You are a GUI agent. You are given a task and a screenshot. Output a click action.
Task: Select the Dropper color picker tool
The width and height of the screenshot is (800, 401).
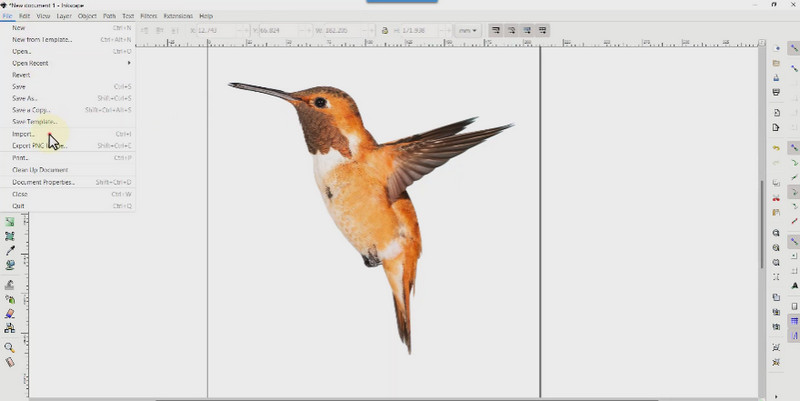click(x=10, y=251)
